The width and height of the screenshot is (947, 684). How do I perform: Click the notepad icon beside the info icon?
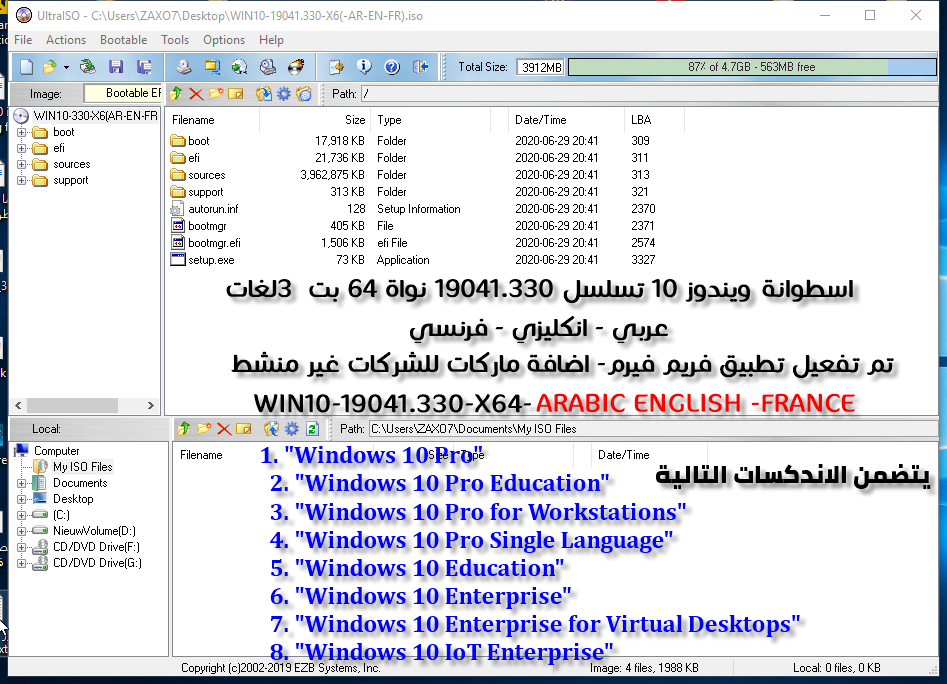[336, 66]
